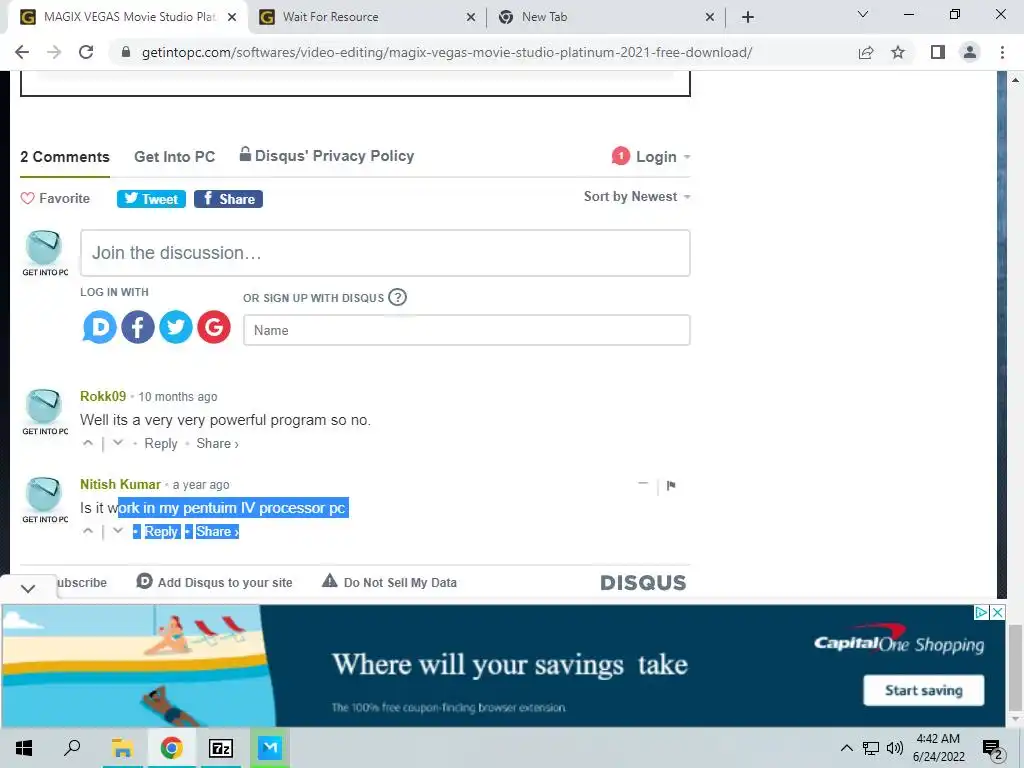1024x768 pixels.
Task: Open a new browser tab
Action: coord(748,18)
